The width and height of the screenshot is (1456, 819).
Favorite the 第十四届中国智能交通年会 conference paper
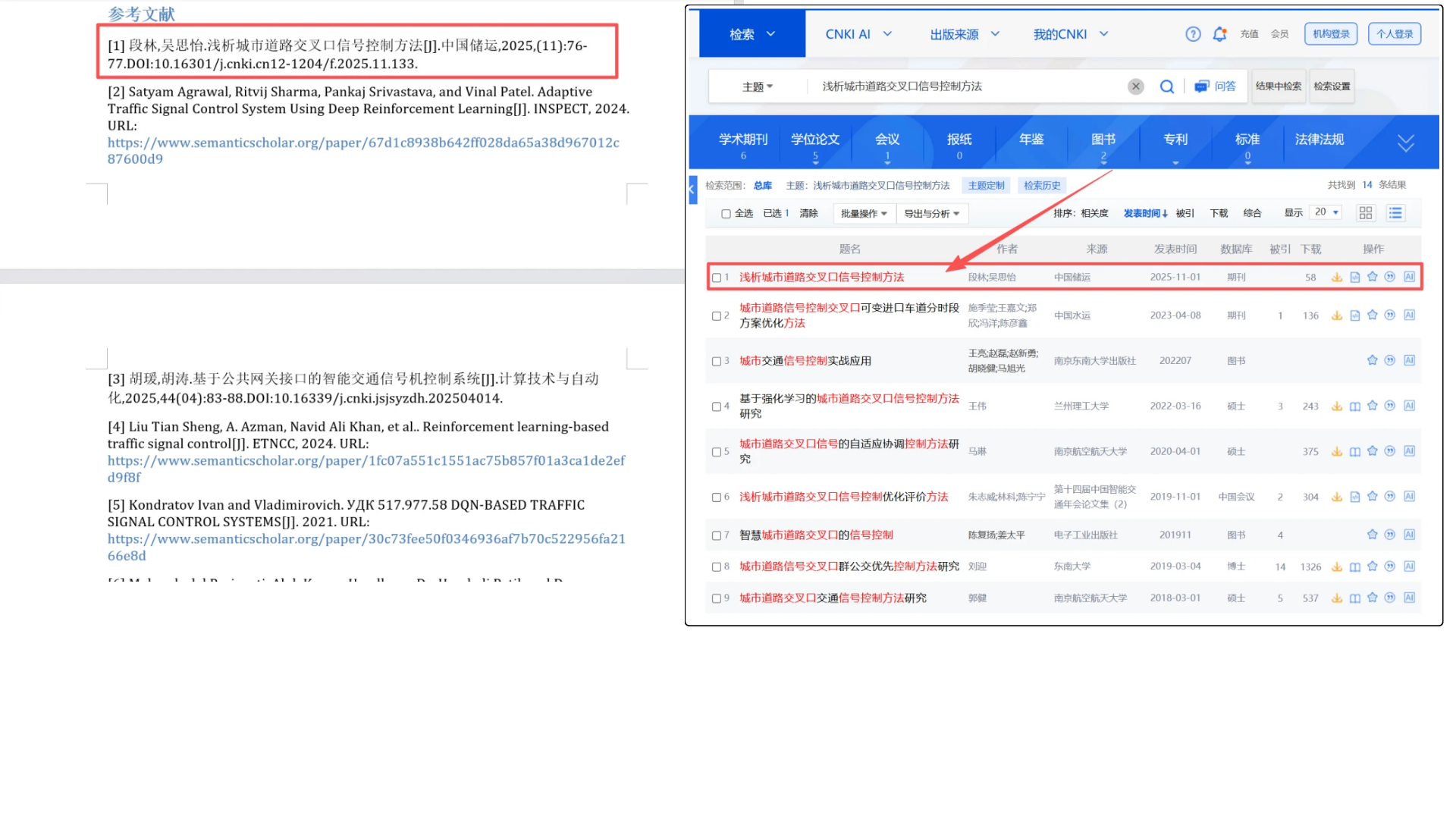[1373, 497]
